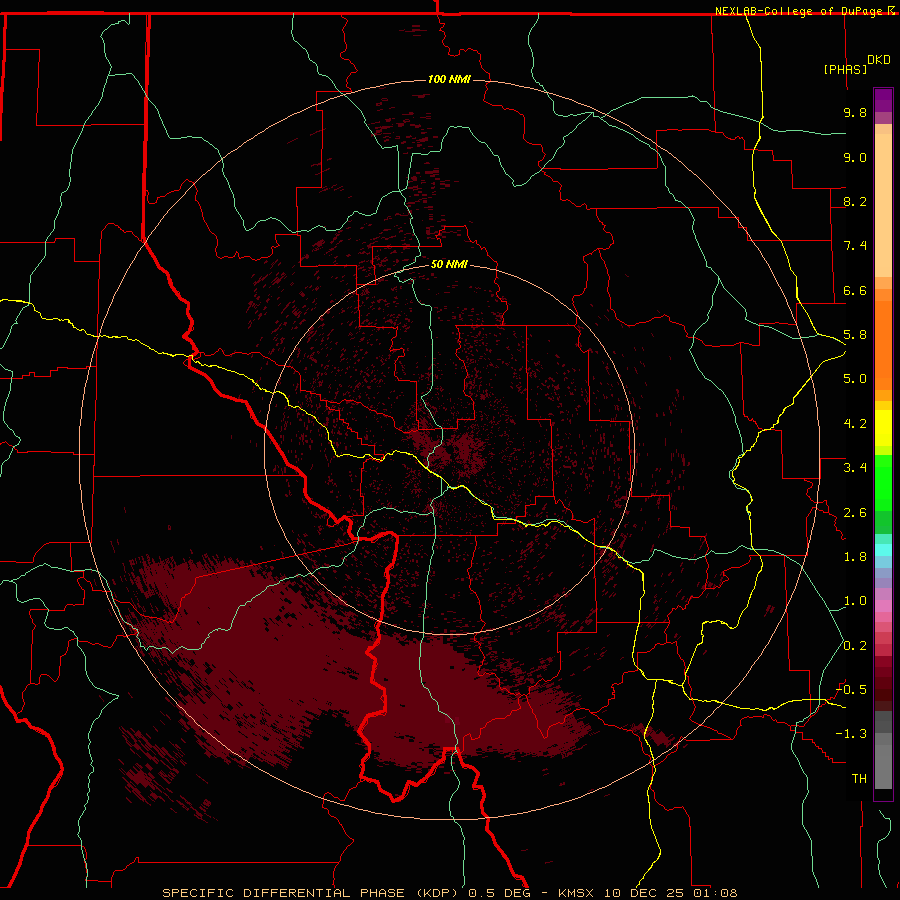Select the -1.3 scale value
Viewport: 900px width, 900px height.
(x=851, y=734)
